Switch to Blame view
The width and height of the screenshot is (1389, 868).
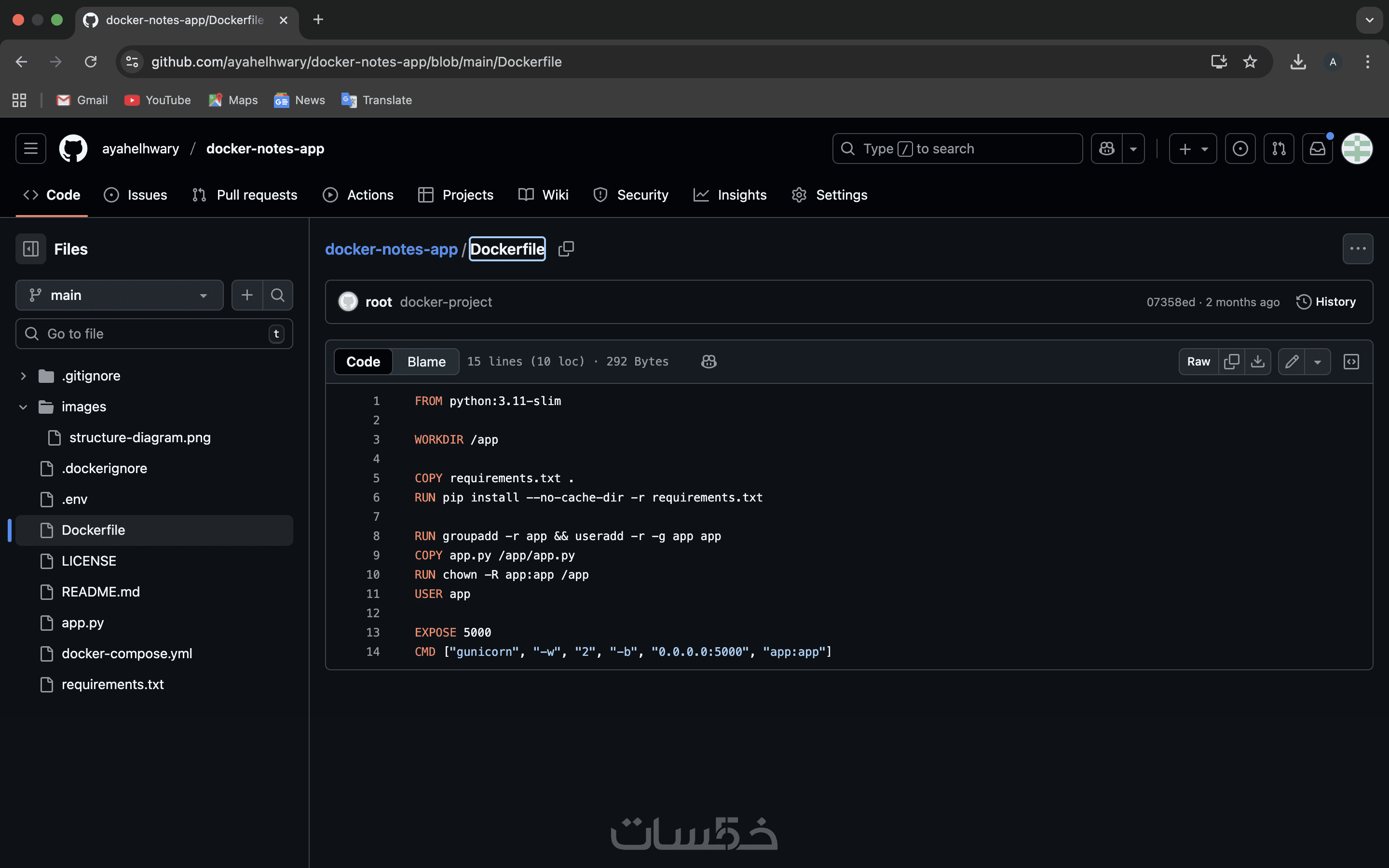tap(426, 361)
